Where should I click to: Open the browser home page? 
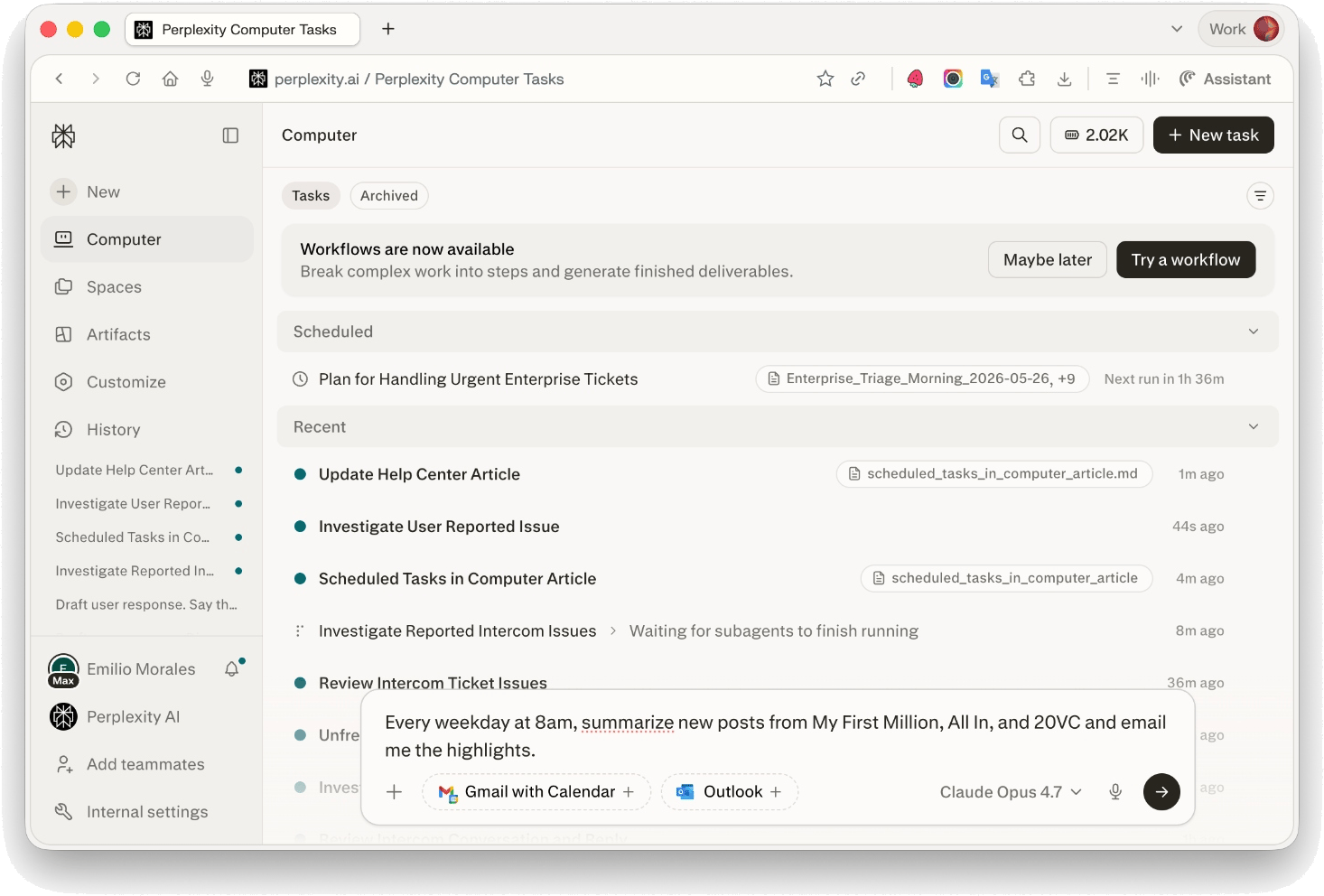tap(170, 79)
